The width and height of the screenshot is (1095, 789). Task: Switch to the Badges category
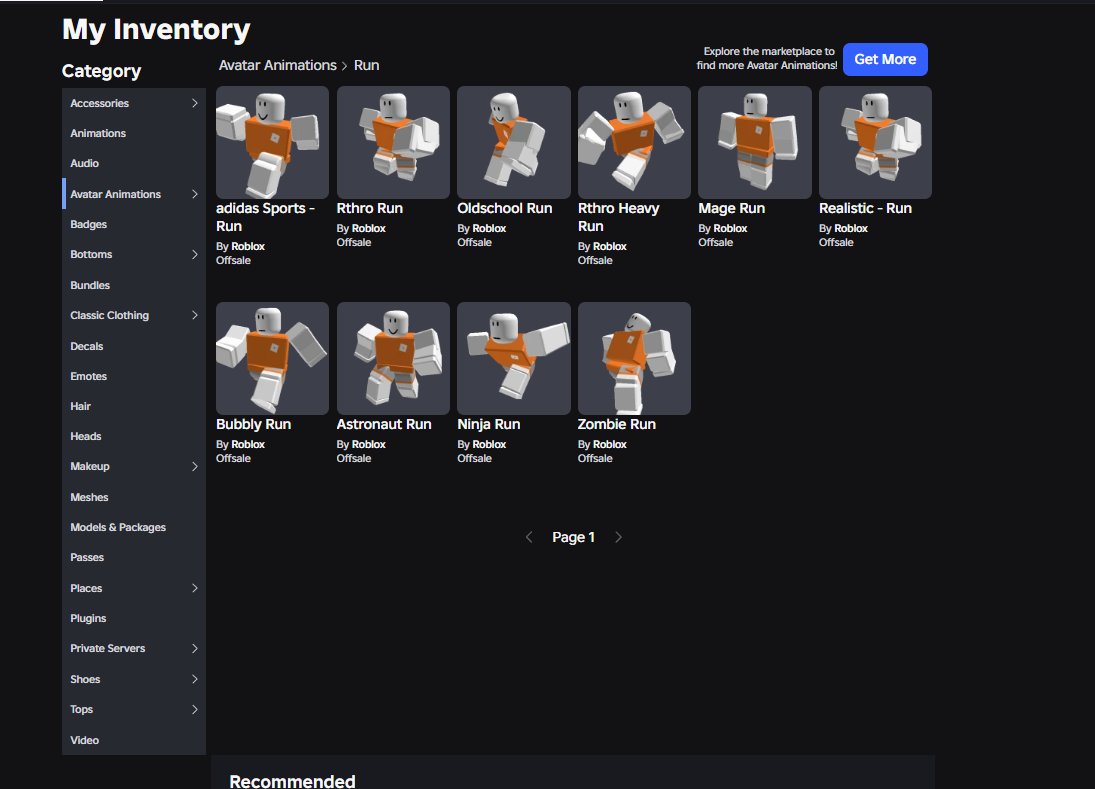(x=134, y=224)
